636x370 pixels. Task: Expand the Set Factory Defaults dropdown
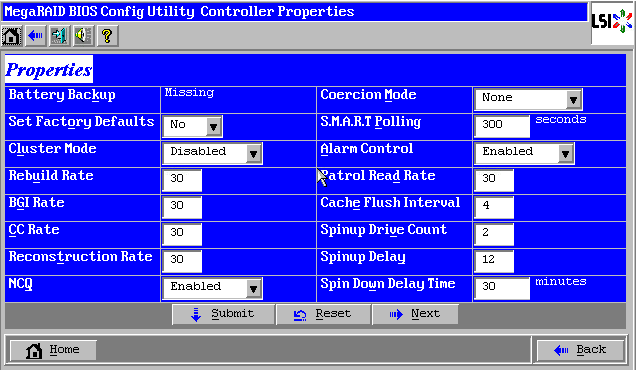click(x=192, y=126)
